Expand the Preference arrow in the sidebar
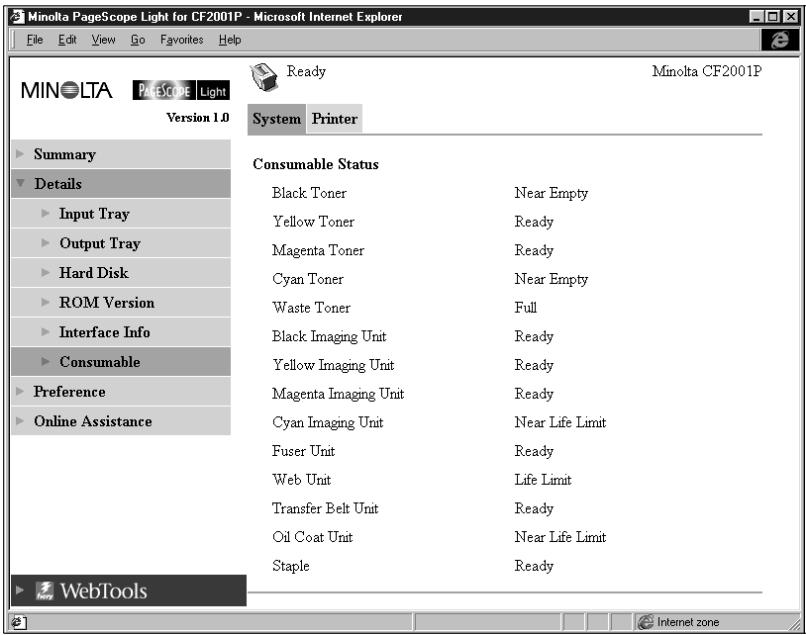This screenshot has height=635, width=806. click(20, 391)
